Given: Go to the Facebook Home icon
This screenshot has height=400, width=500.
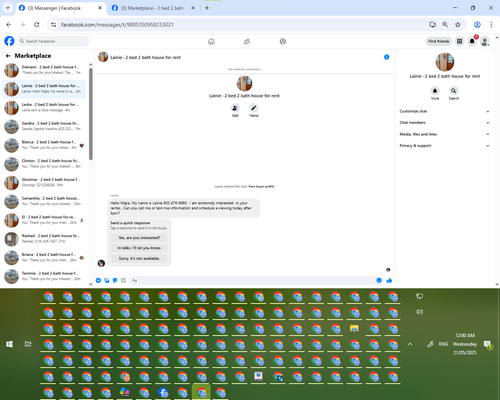Looking at the screenshot, I should (211, 41).
